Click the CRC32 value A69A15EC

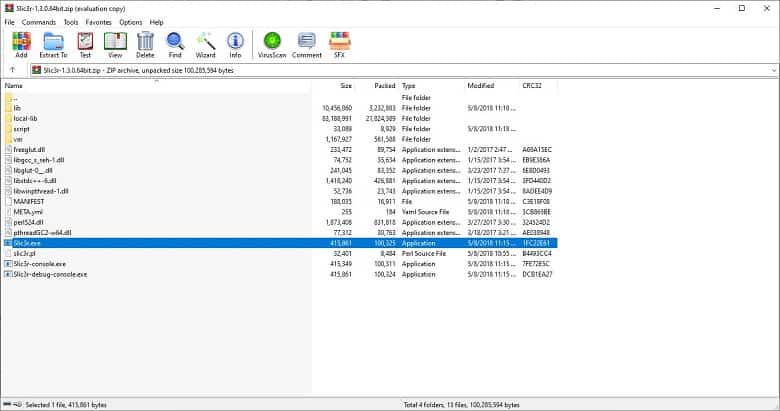tap(537, 150)
